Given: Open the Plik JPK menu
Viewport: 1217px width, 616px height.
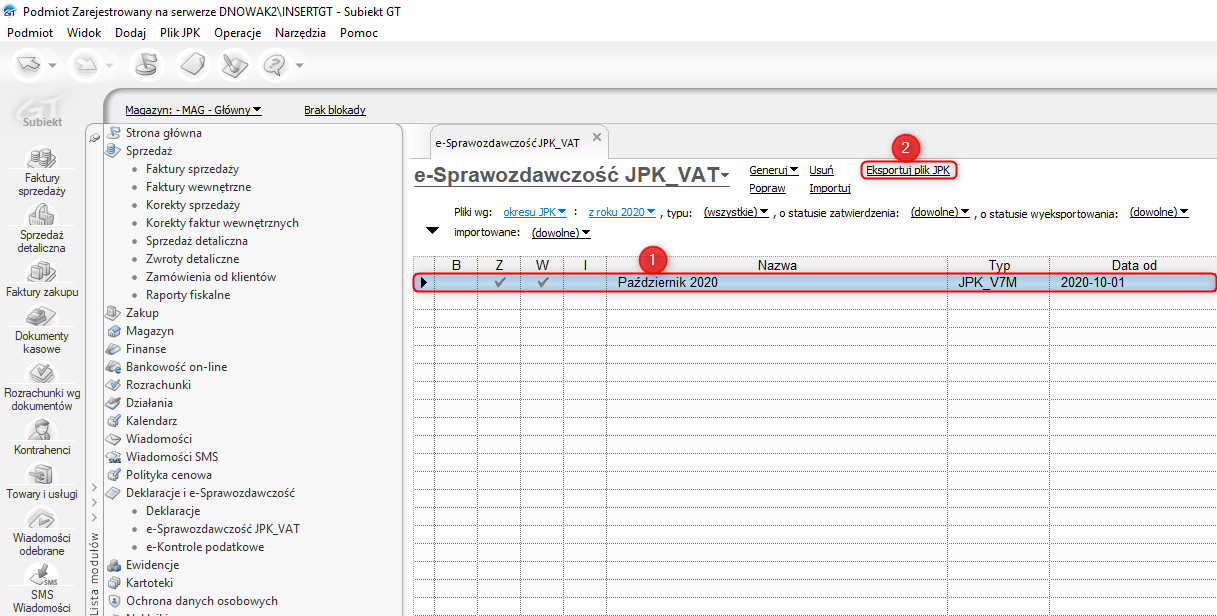Looking at the screenshot, I should tap(180, 32).
